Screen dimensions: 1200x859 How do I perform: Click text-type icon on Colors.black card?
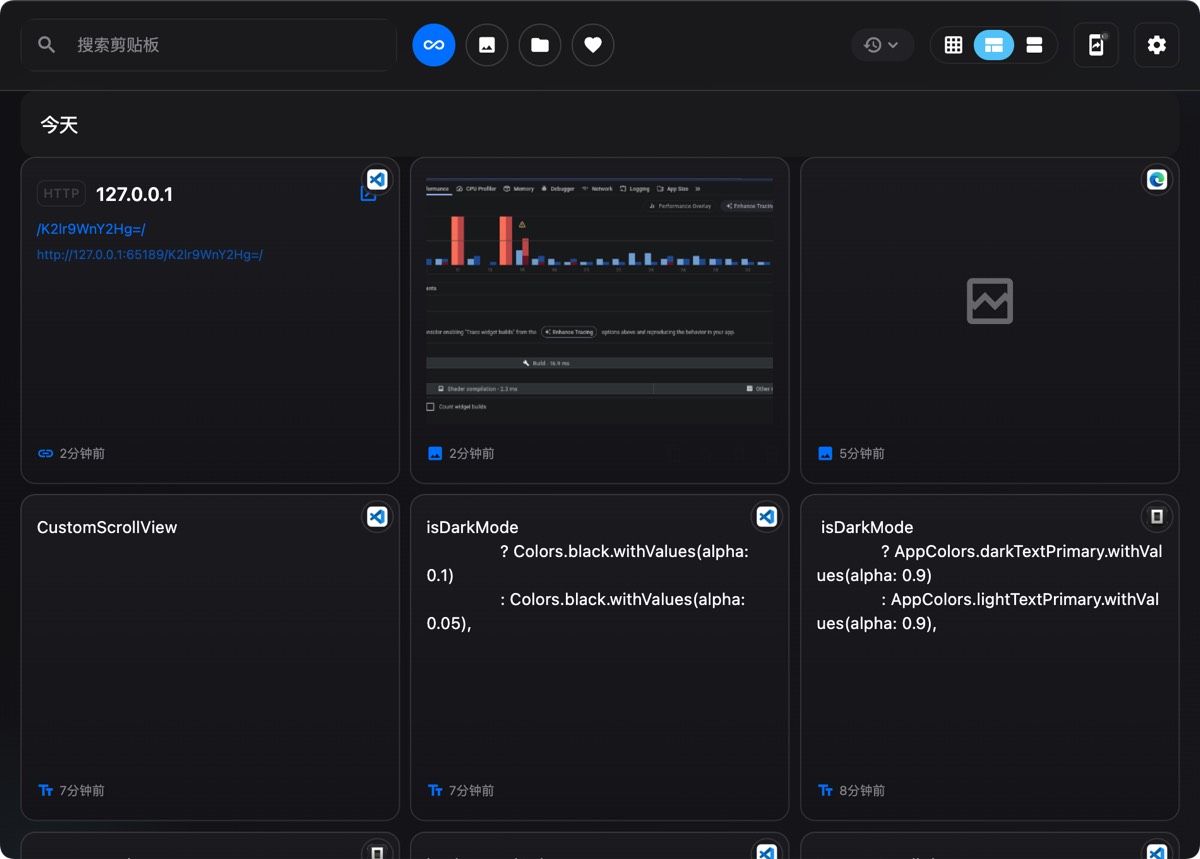point(435,790)
